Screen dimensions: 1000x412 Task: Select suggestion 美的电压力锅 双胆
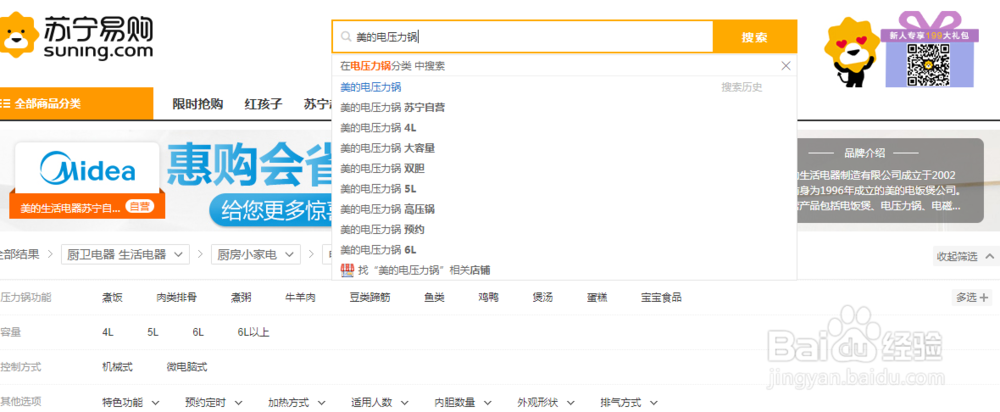[x=382, y=168]
